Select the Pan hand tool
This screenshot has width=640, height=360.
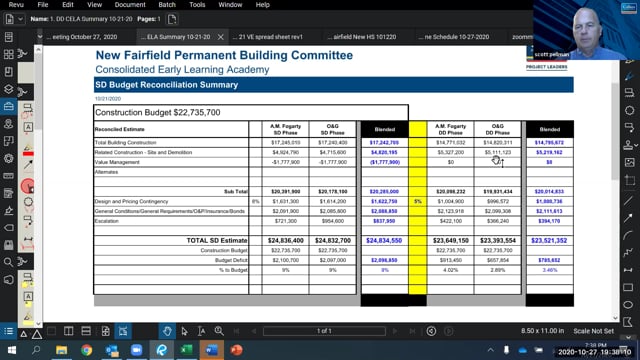click(167, 331)
